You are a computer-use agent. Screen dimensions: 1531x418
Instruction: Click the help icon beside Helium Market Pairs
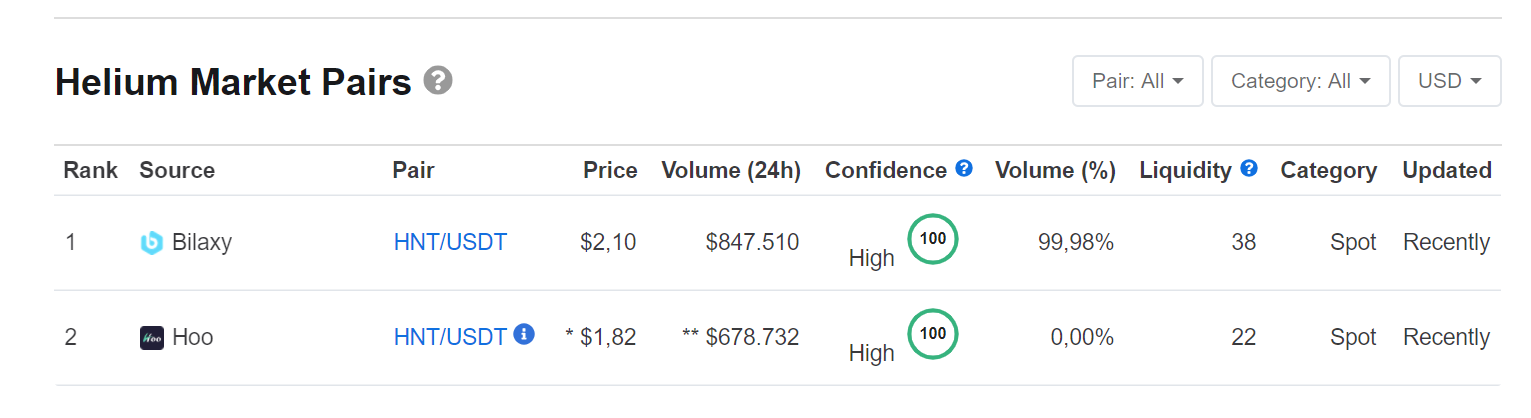[438, 81]
